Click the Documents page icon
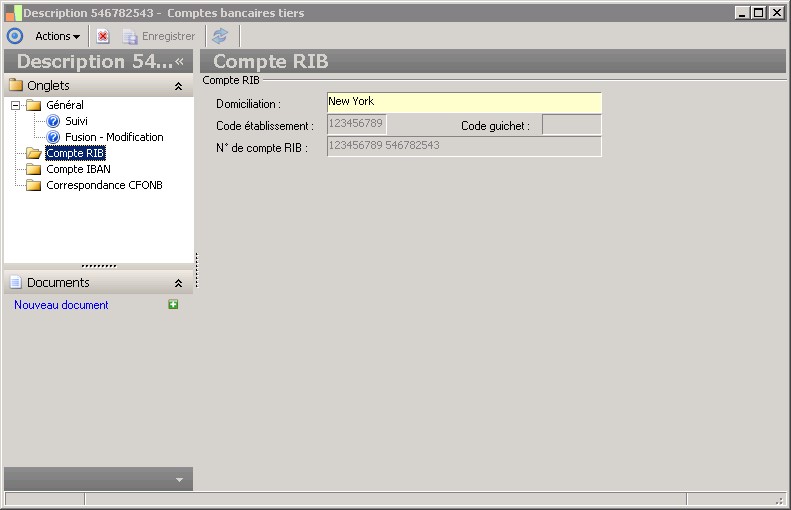The image size is (791, 510). 16,282
